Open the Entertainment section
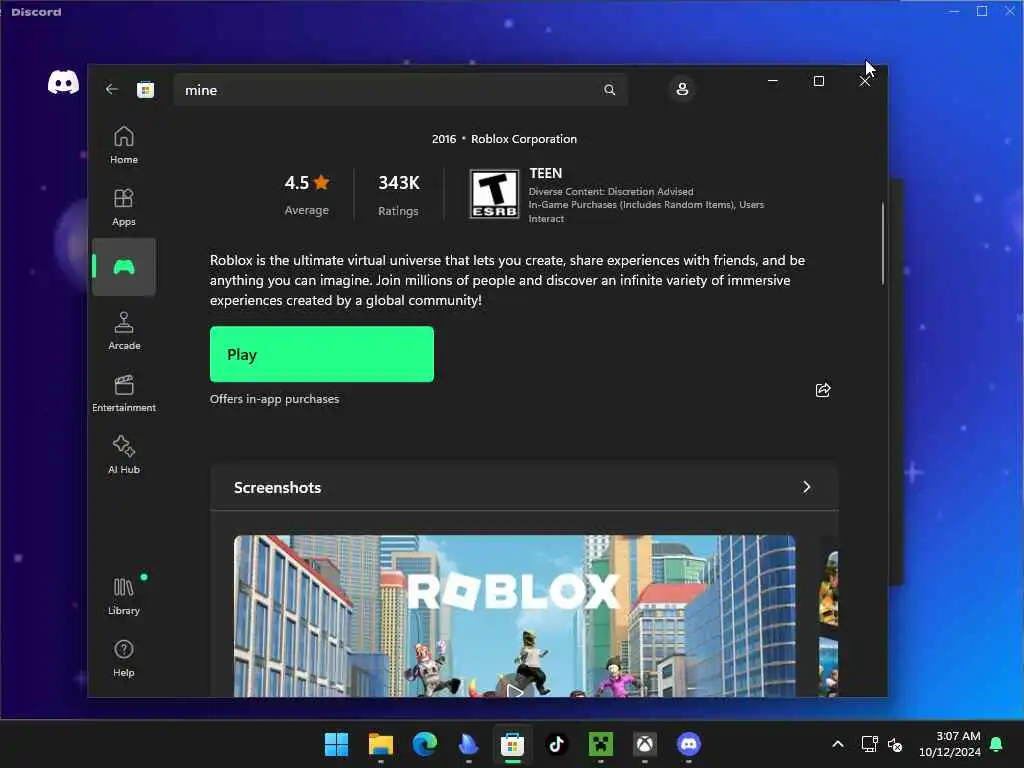 tap(124, 393)
